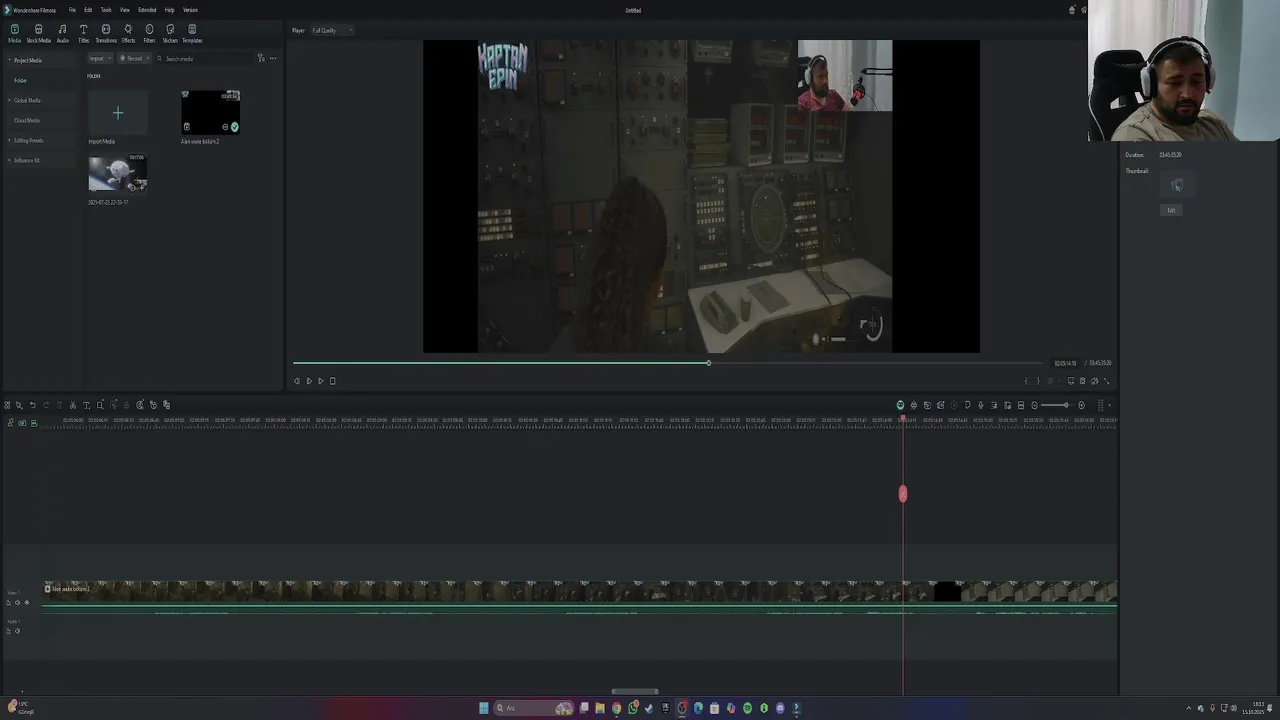
Task: Open the Transitions tab
Action: [106, 33]
